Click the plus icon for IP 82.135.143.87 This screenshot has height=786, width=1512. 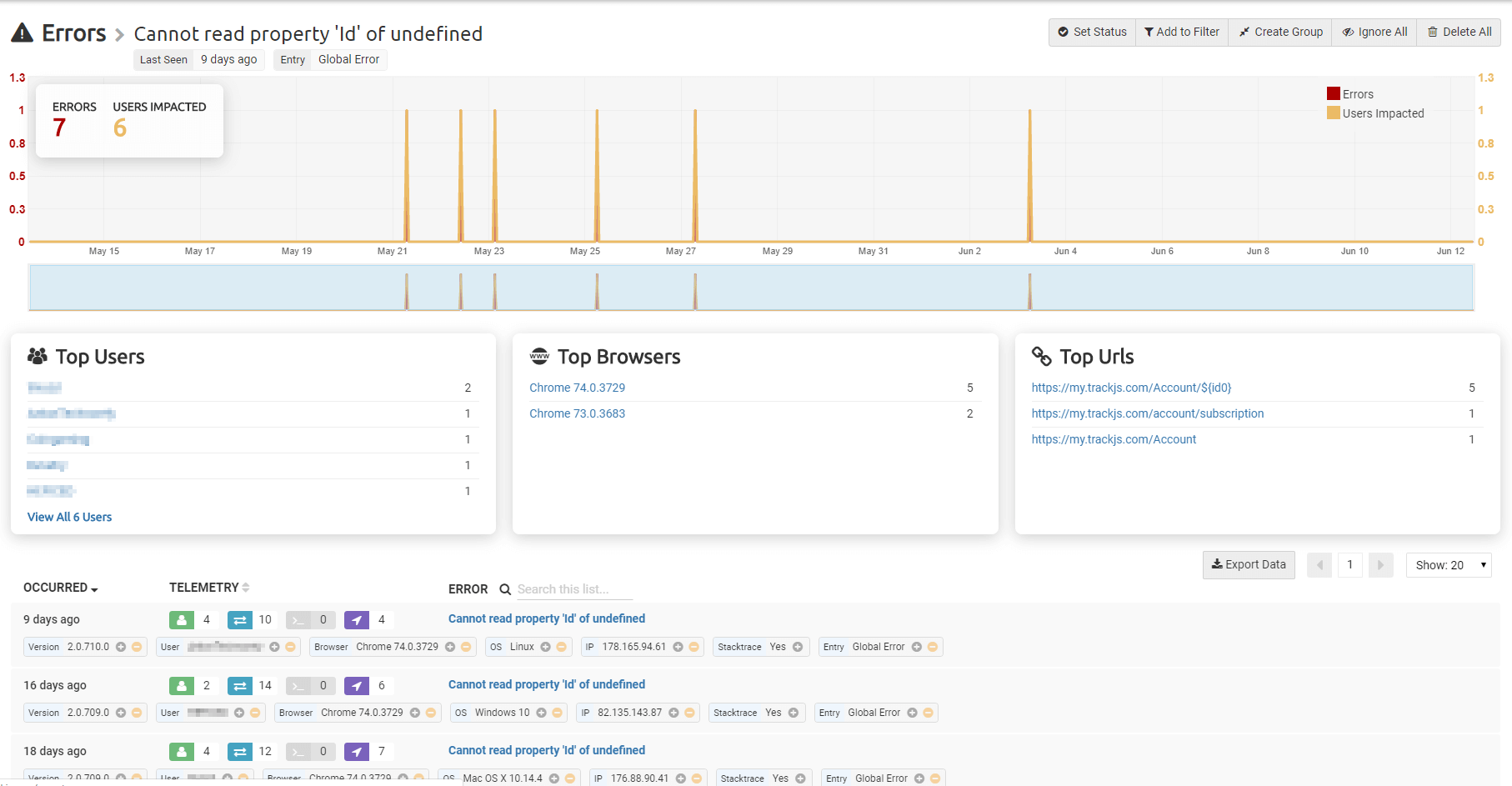pyautogui.click(x=673, y=713)
